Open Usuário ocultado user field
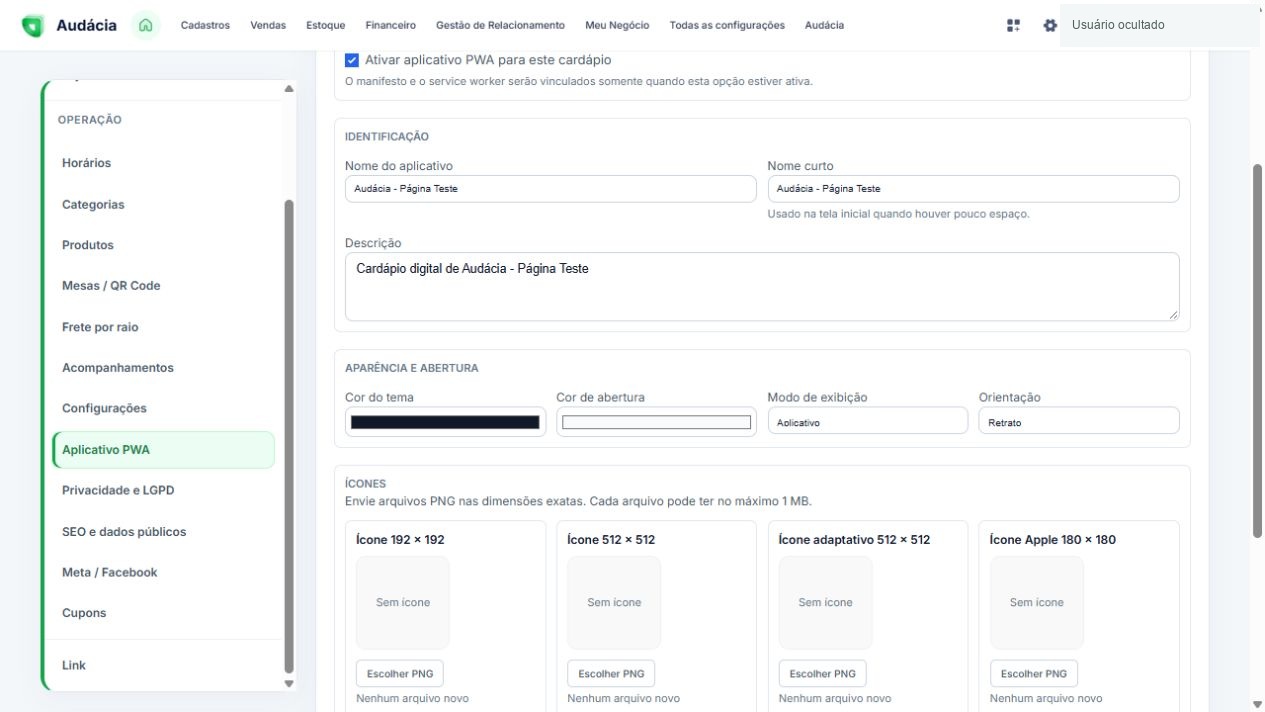 (x=1159, y=25)
